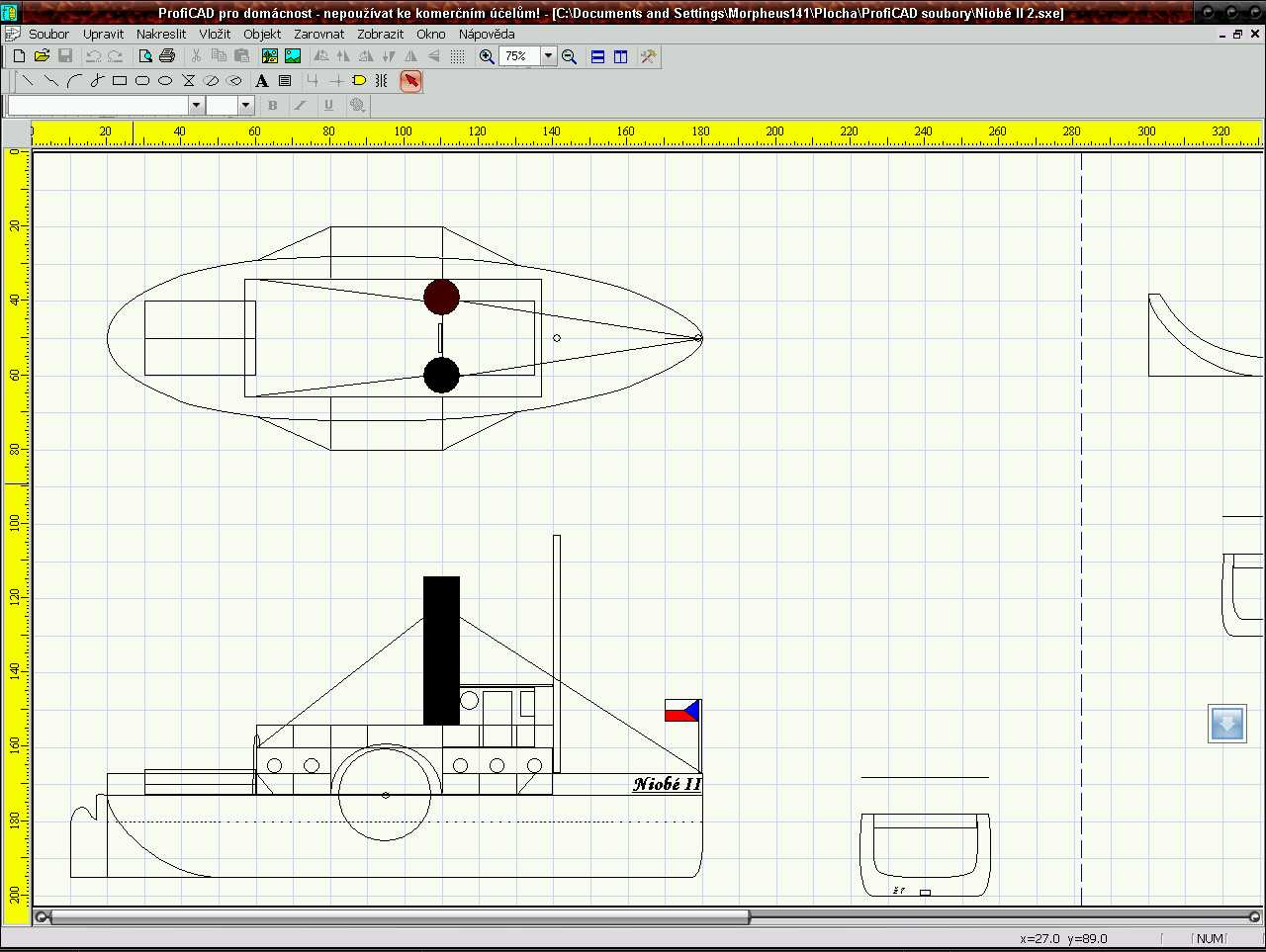Click the open file folder icon
1266x952 pixels.
42,56
